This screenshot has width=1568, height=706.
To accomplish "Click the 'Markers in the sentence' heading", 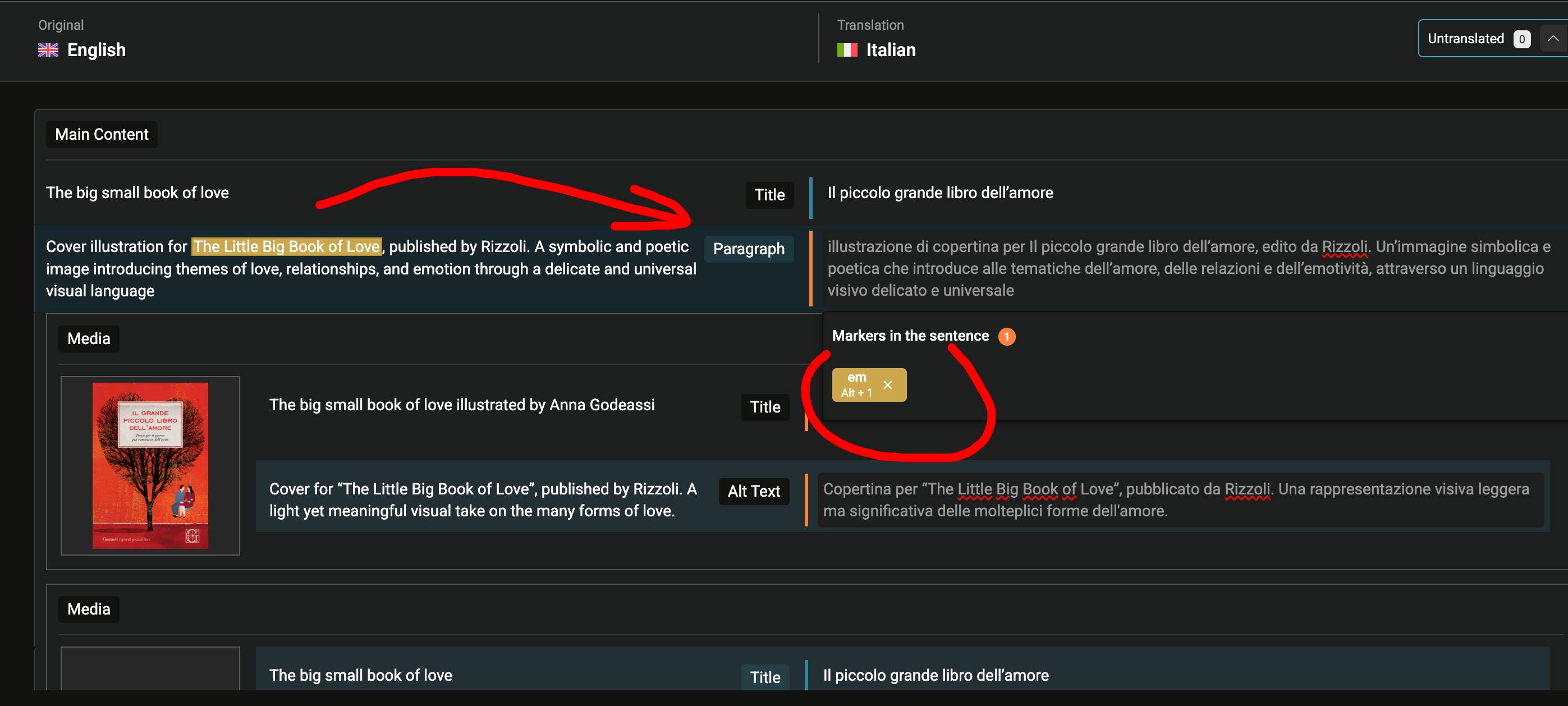I will pyautogui.click(x=910, y=336).
